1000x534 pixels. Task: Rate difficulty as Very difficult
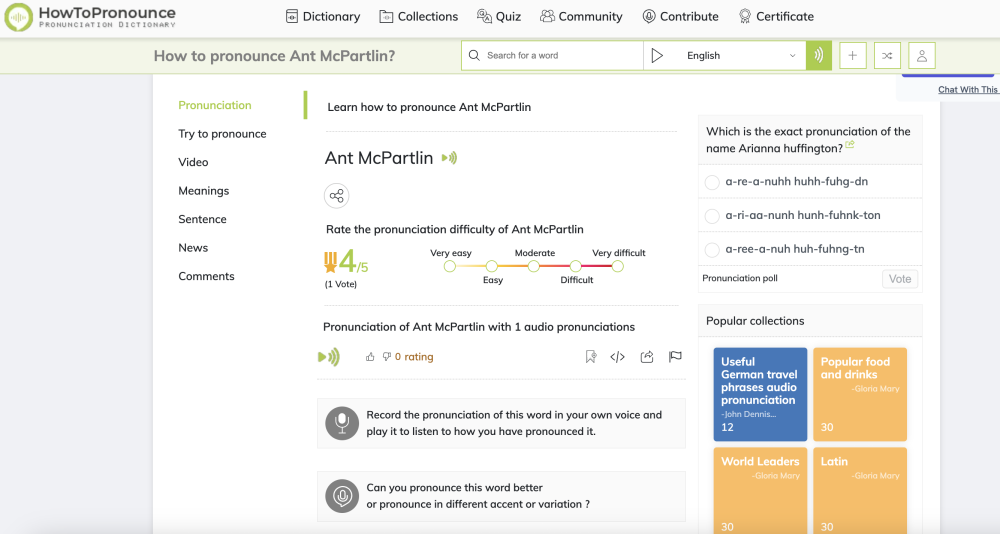[x=617, y=266]
